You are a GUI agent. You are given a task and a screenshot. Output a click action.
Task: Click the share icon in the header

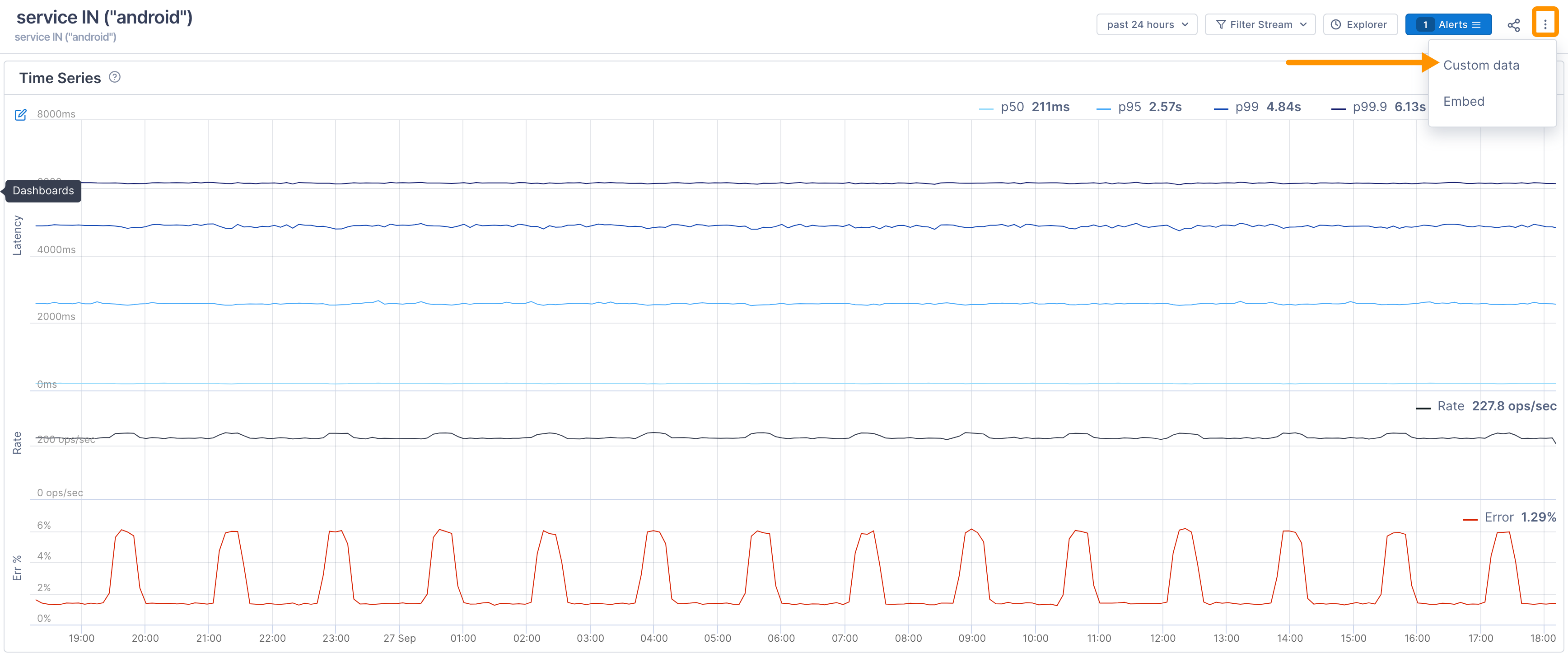1513,25
